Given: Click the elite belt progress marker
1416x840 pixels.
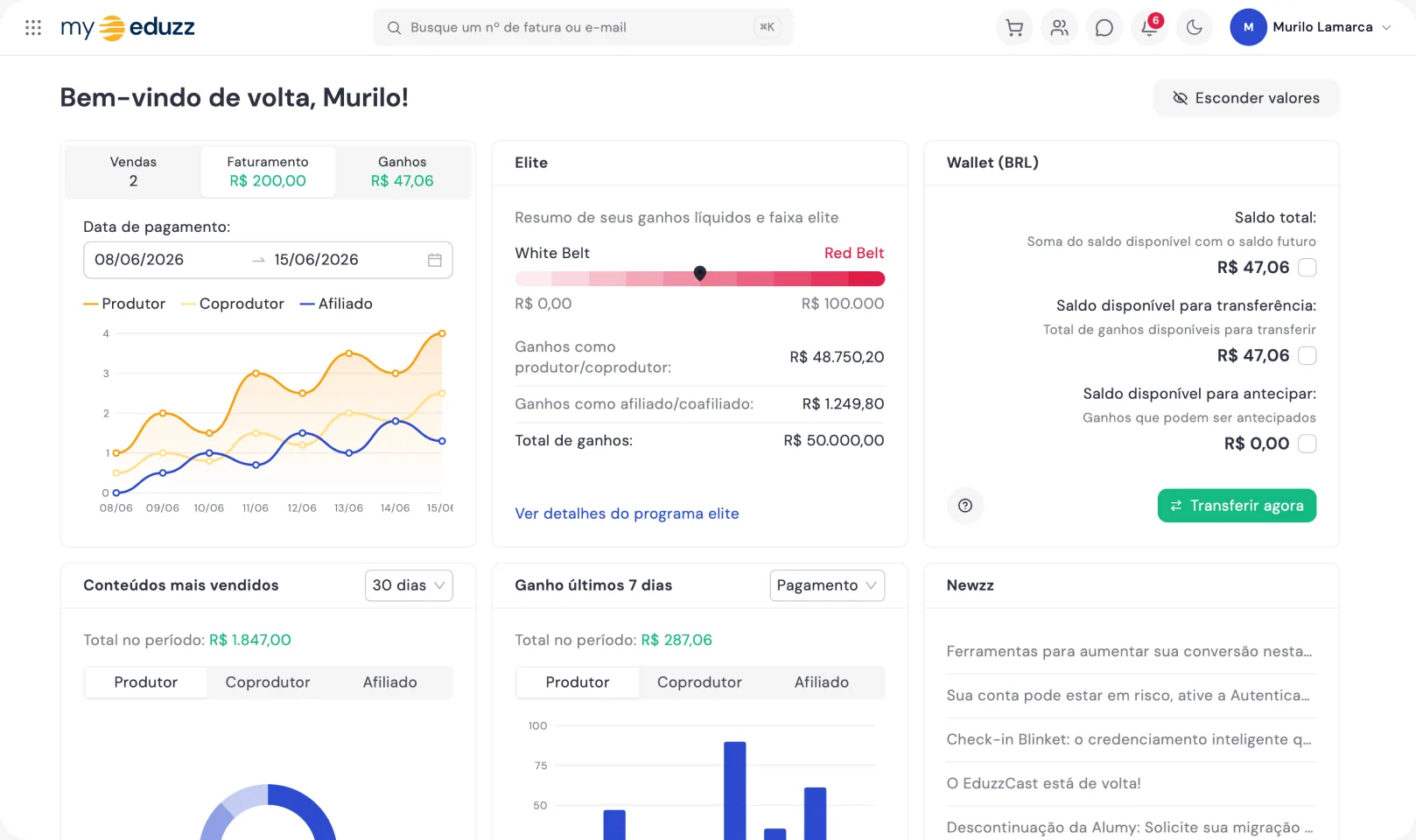Looking at the screenshot, I should (700, 274).
